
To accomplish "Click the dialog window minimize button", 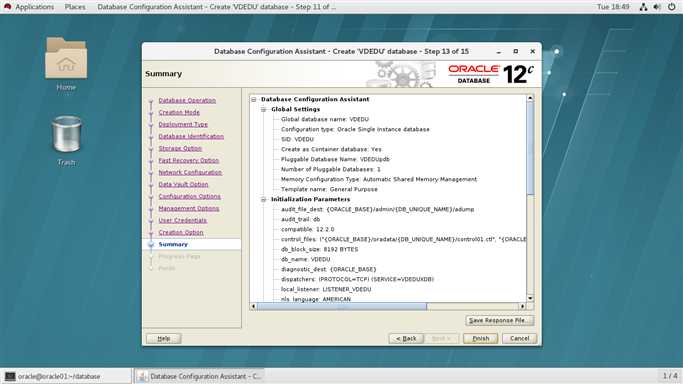I will (499, 51).
